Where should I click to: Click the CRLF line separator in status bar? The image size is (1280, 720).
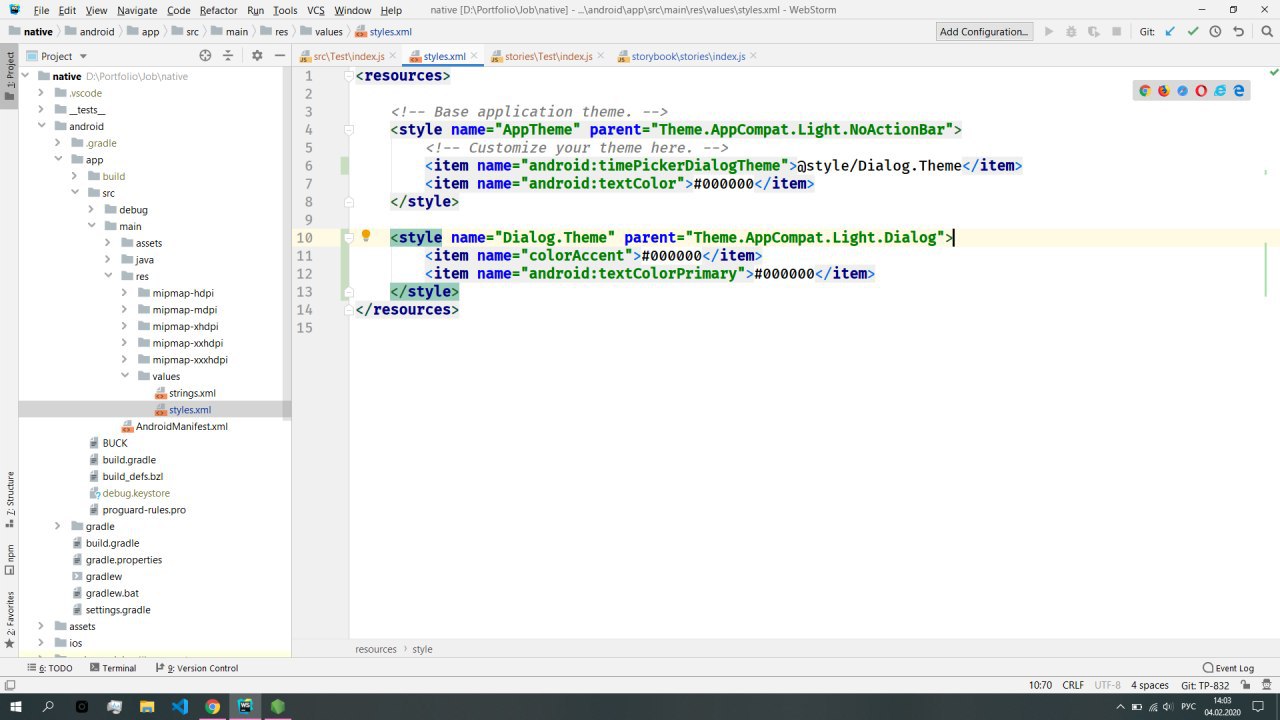[x=1073, y=685]
